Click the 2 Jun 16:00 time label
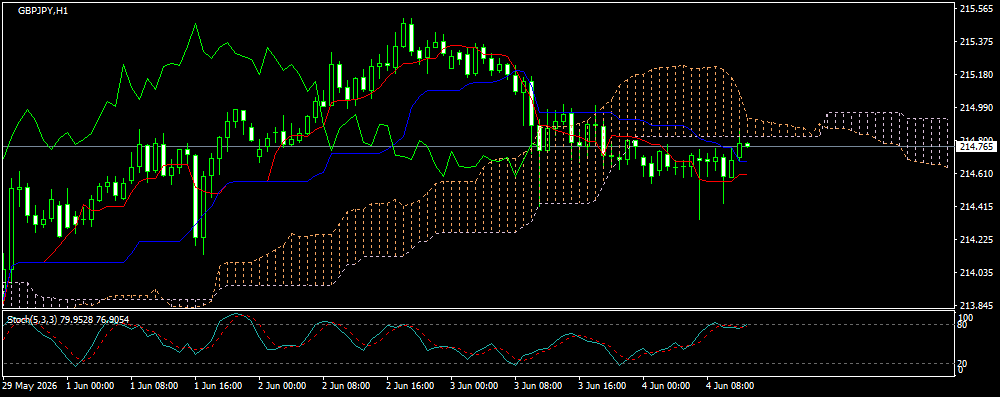The width and height of the screenshot is (1000, 397). [410, 386]
